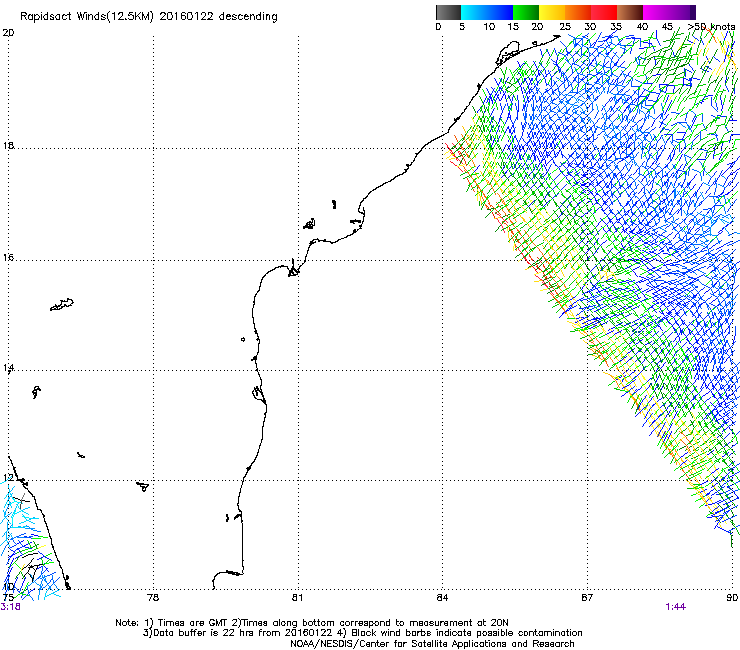Click the purple time stamp '3:18'
Screen dimensions: 740x650
click(x=10, y=607)
